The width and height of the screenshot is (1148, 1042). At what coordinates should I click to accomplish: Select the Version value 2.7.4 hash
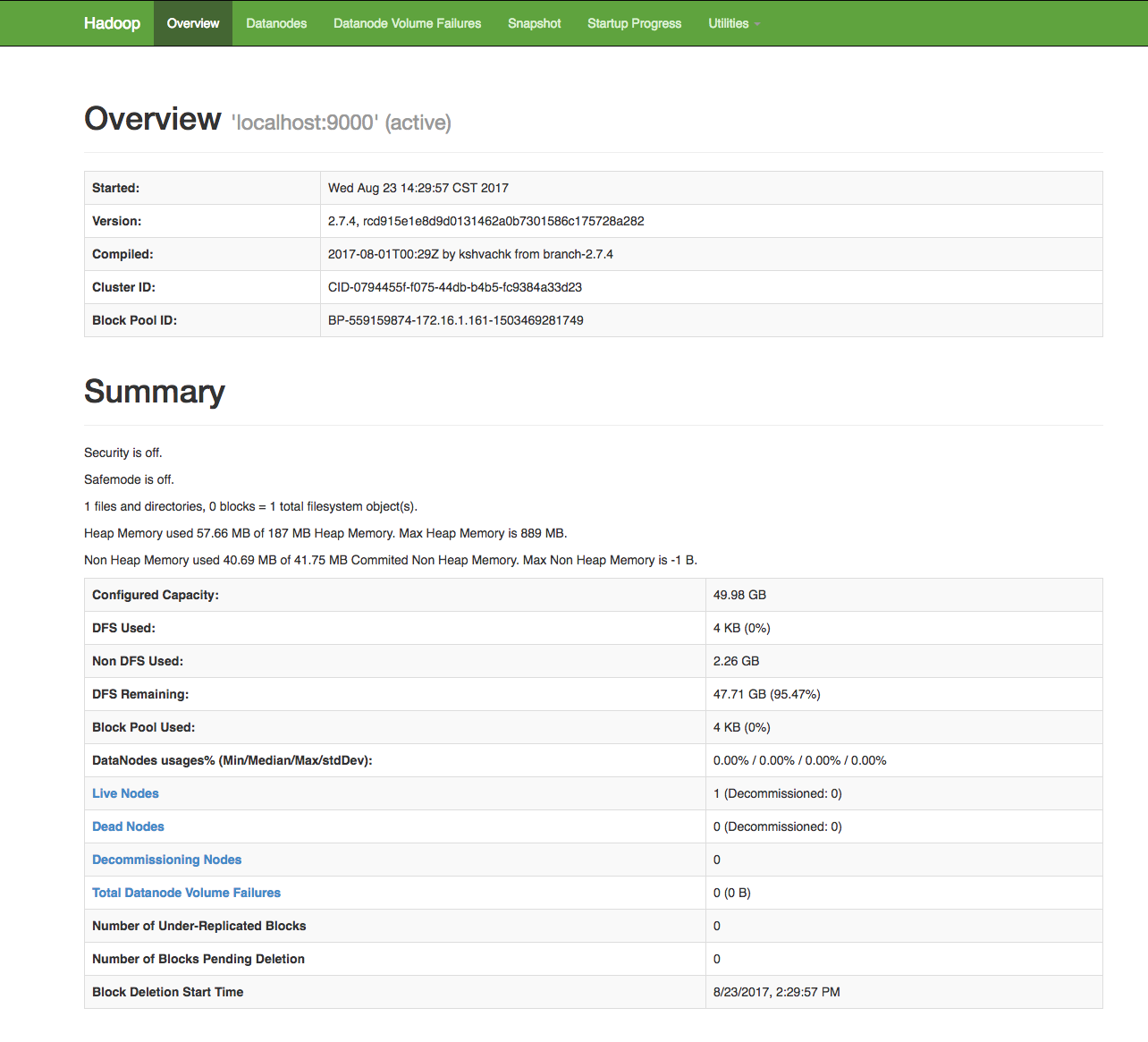click(x=485, y=221)
